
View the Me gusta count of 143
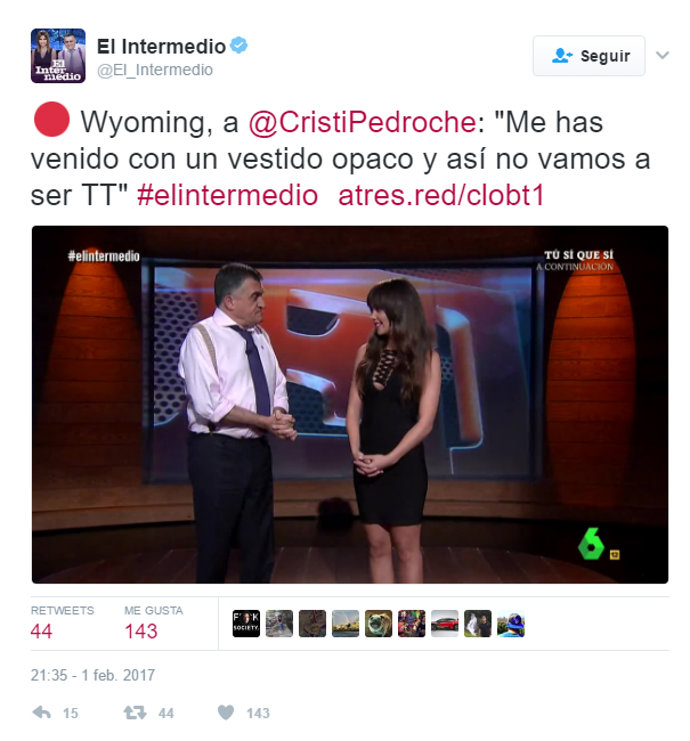141,631
